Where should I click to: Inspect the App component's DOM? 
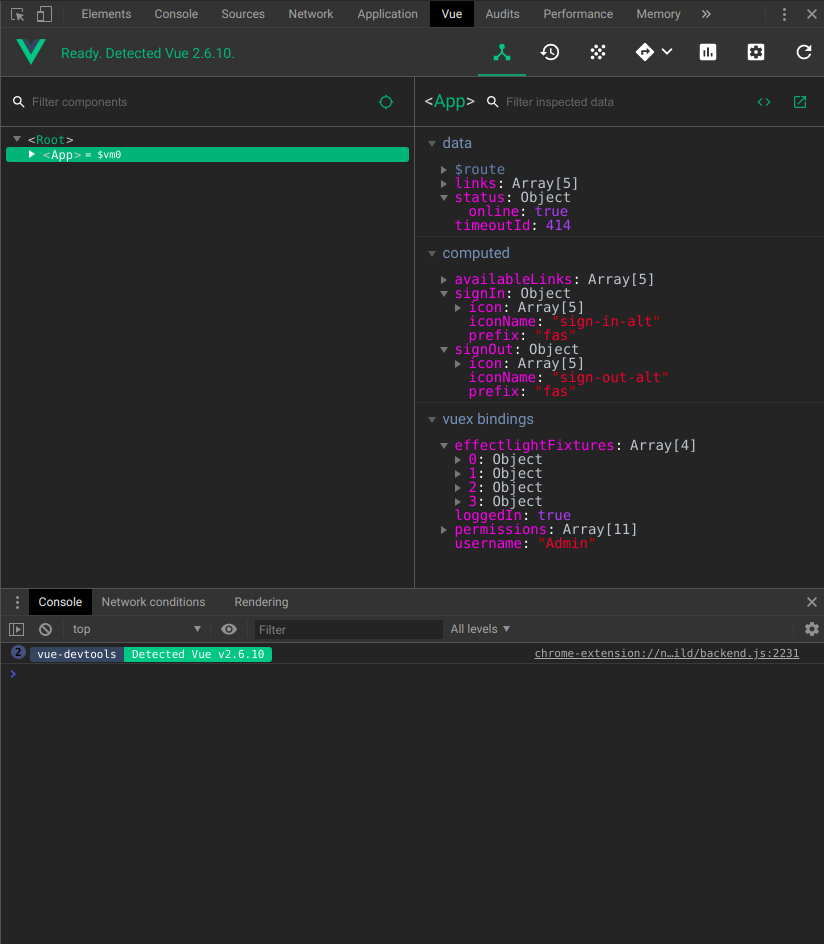(764, 101)
